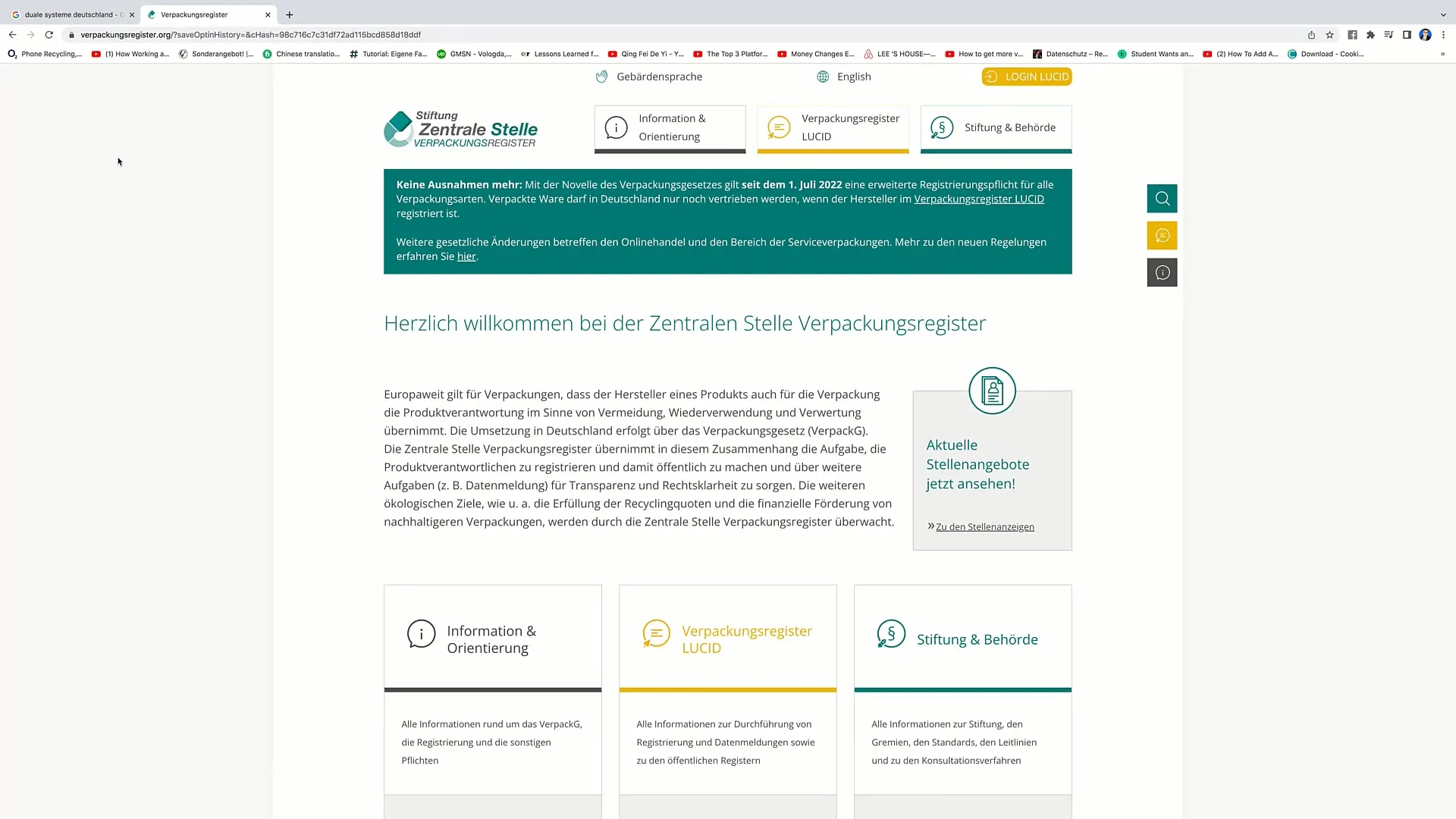1456x819 pixels.
Task: Click the hier link for new regulations
Action: point(466,256)
